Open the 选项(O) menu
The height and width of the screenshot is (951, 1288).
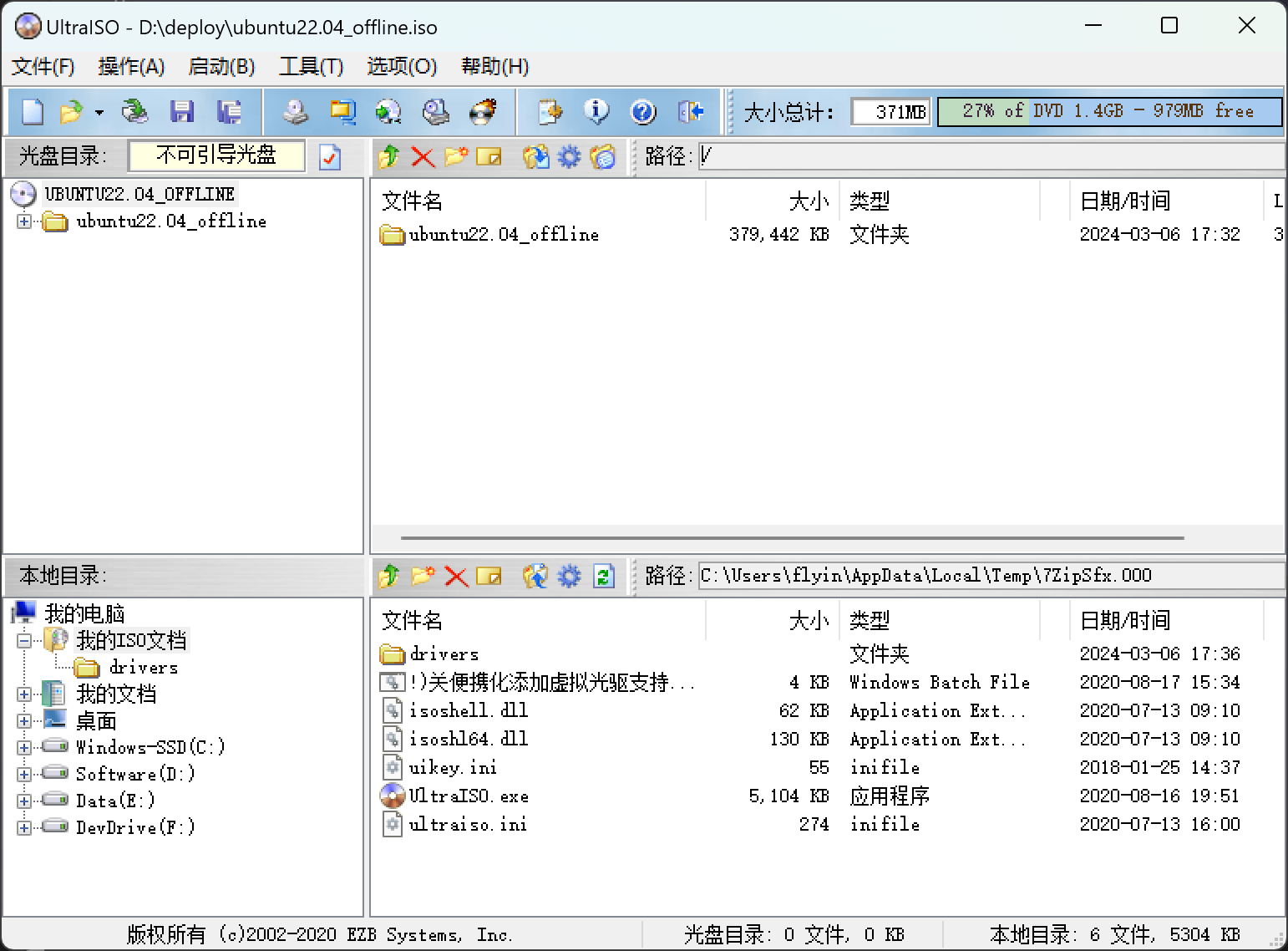point(402,66)
